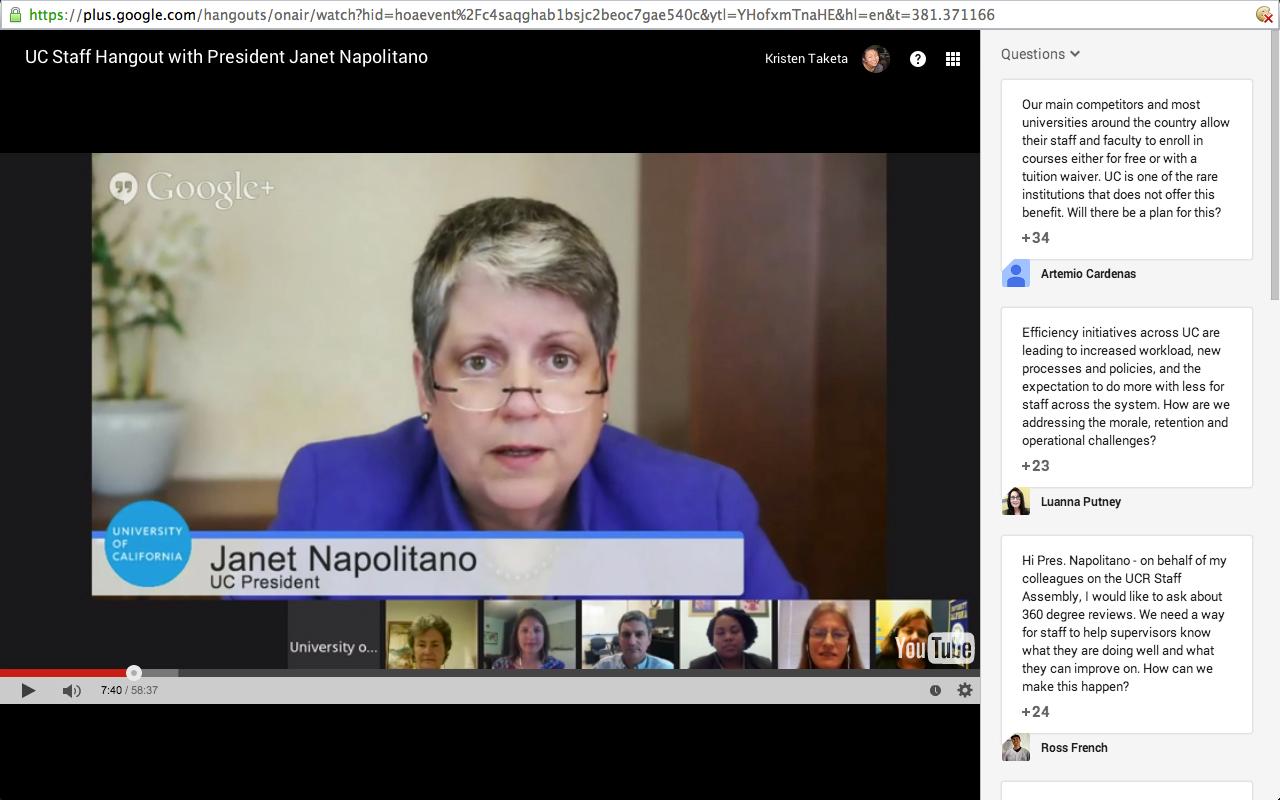Mute the video with the speaker icon
Image resolution: width=1280 pixels, height=800 pixels.
[x=71, y=690]
